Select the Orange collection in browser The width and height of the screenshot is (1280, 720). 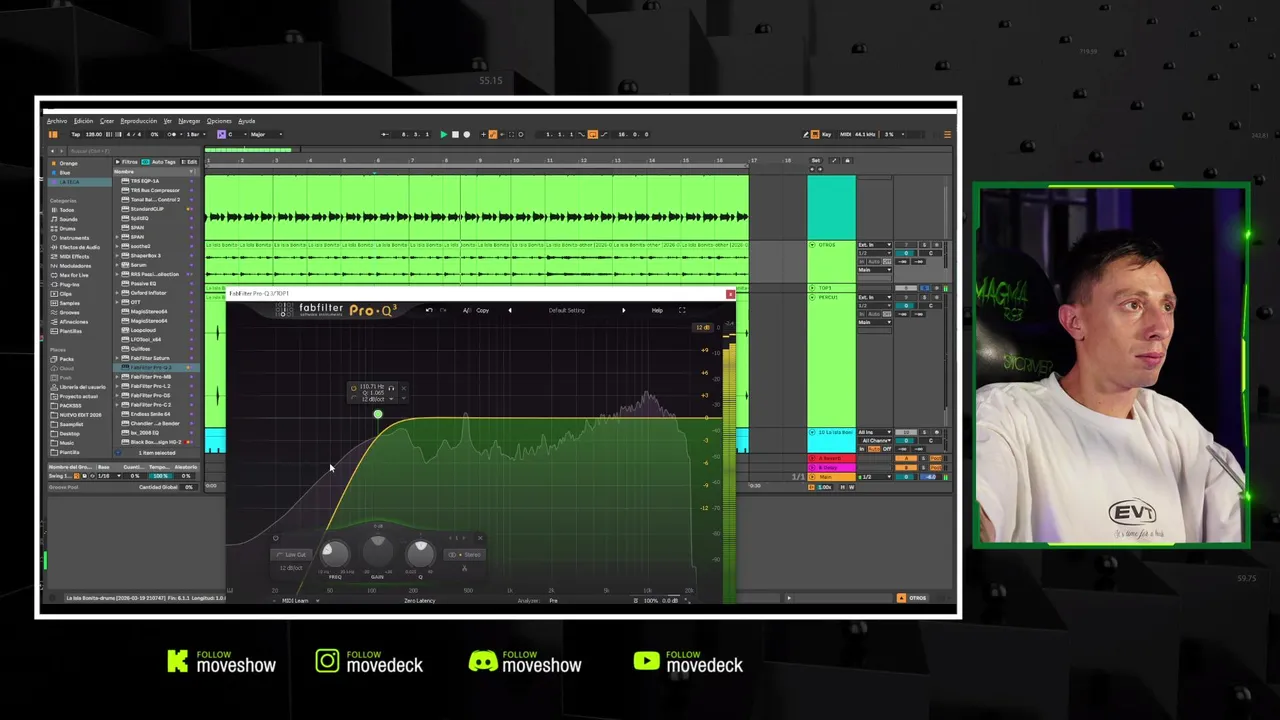click(66, 163)
